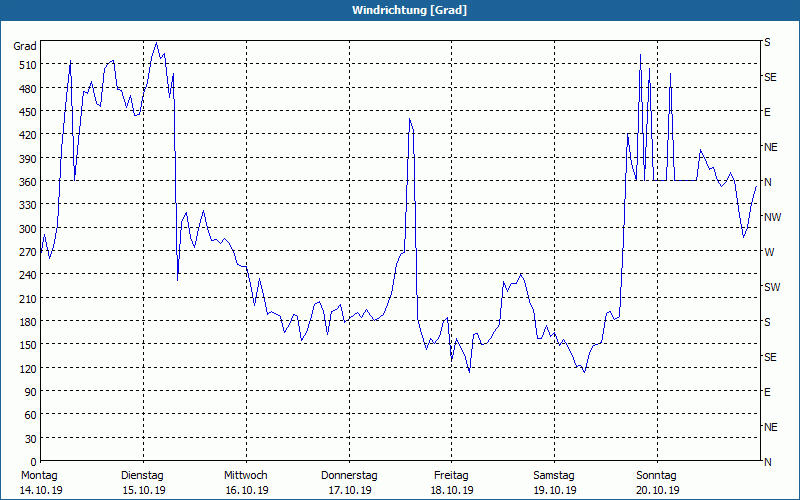
Task: Select the Samstag 19.10.19 date label
Action: pyautogui.click(x=554, y=482)
